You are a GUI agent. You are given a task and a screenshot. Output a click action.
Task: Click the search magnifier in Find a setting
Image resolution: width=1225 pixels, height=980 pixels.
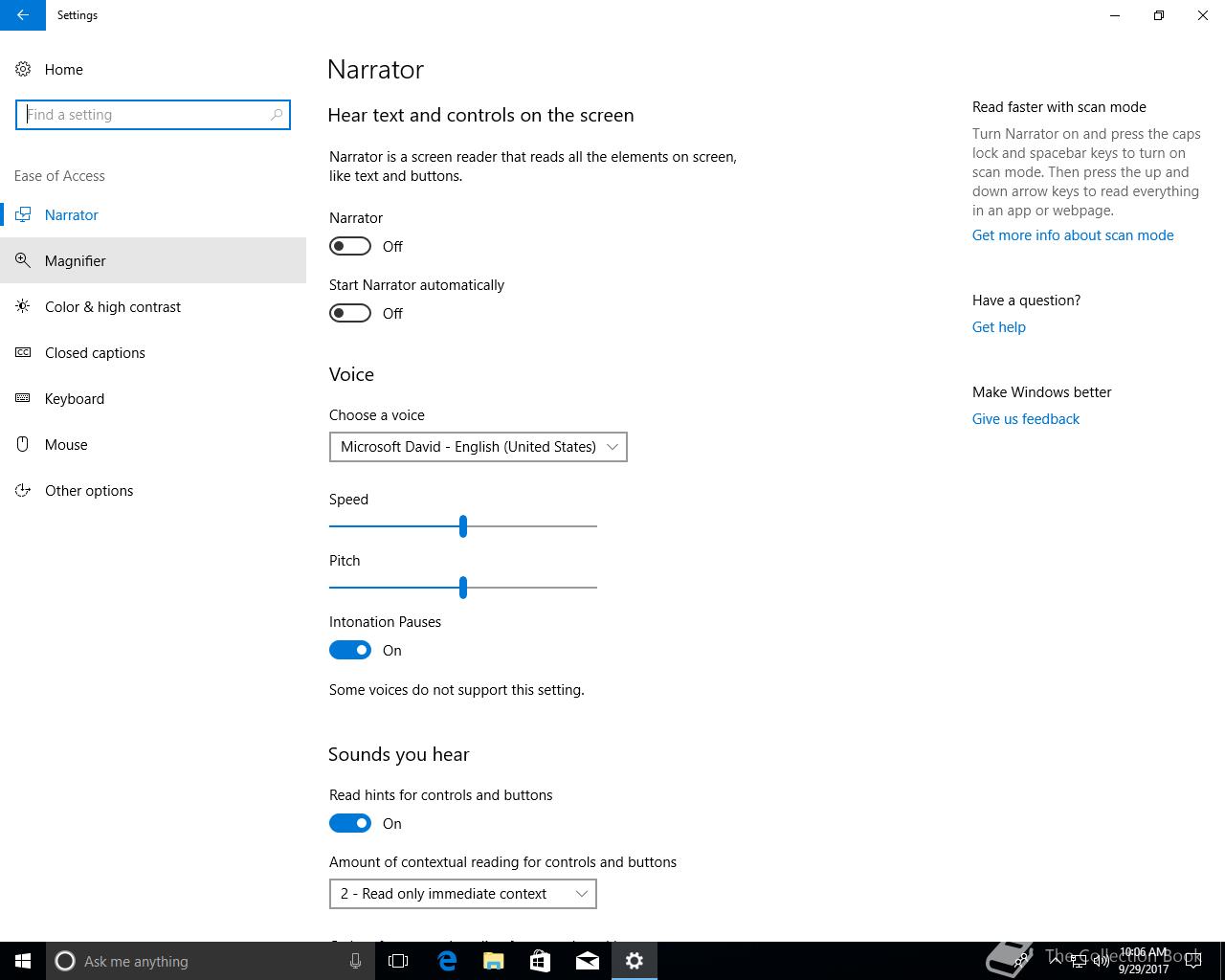tap(277, 115)
